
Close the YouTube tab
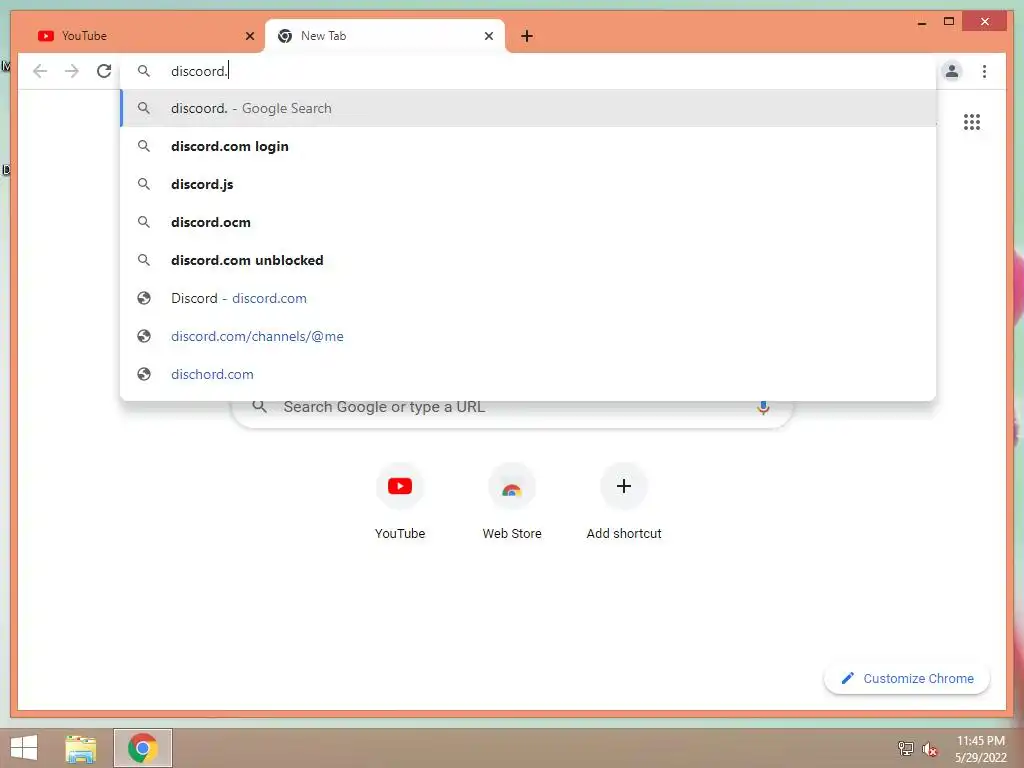249,36
